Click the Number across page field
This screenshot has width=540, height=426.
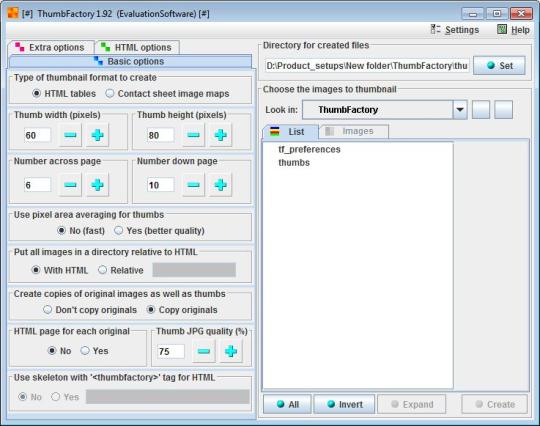[x=37, y=185]
